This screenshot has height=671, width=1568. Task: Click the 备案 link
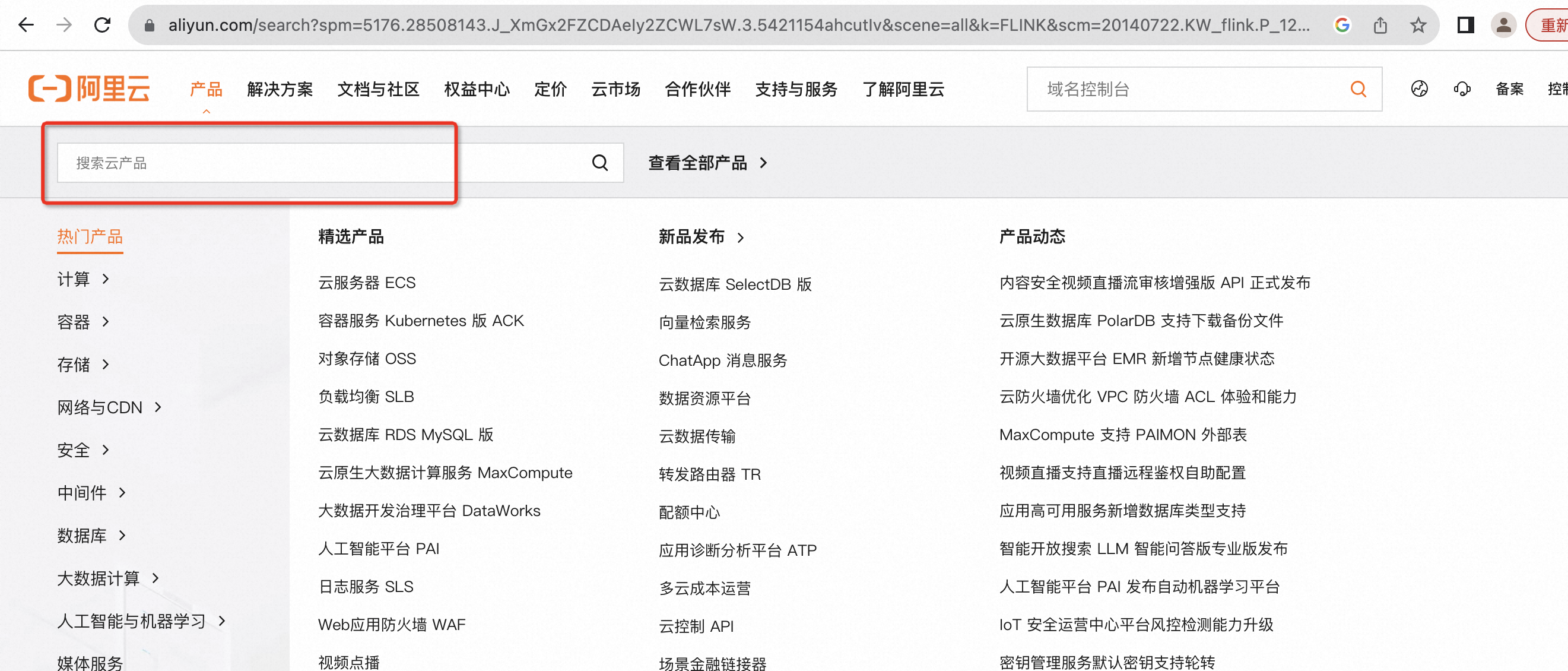point(1509,89)
